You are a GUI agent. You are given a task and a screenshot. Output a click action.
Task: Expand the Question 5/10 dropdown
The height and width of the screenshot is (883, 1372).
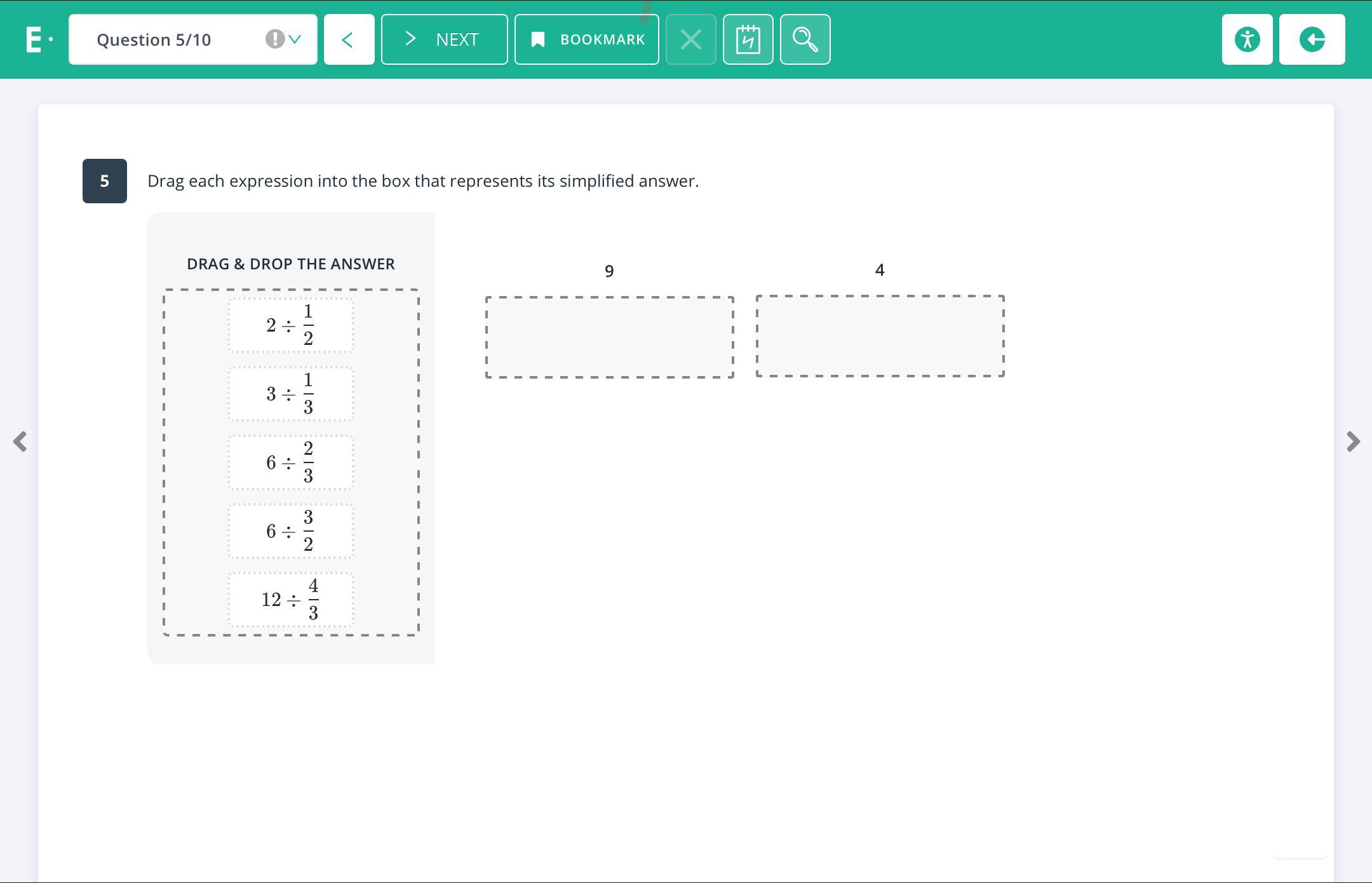click(295, 39)
